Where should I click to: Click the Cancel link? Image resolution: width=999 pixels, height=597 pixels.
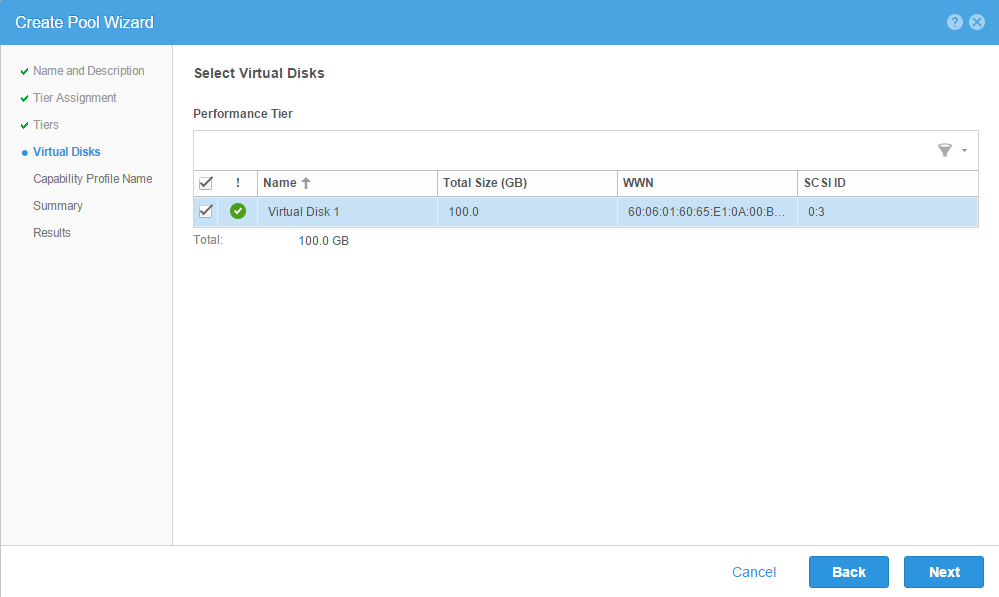[x=754, y=572]
